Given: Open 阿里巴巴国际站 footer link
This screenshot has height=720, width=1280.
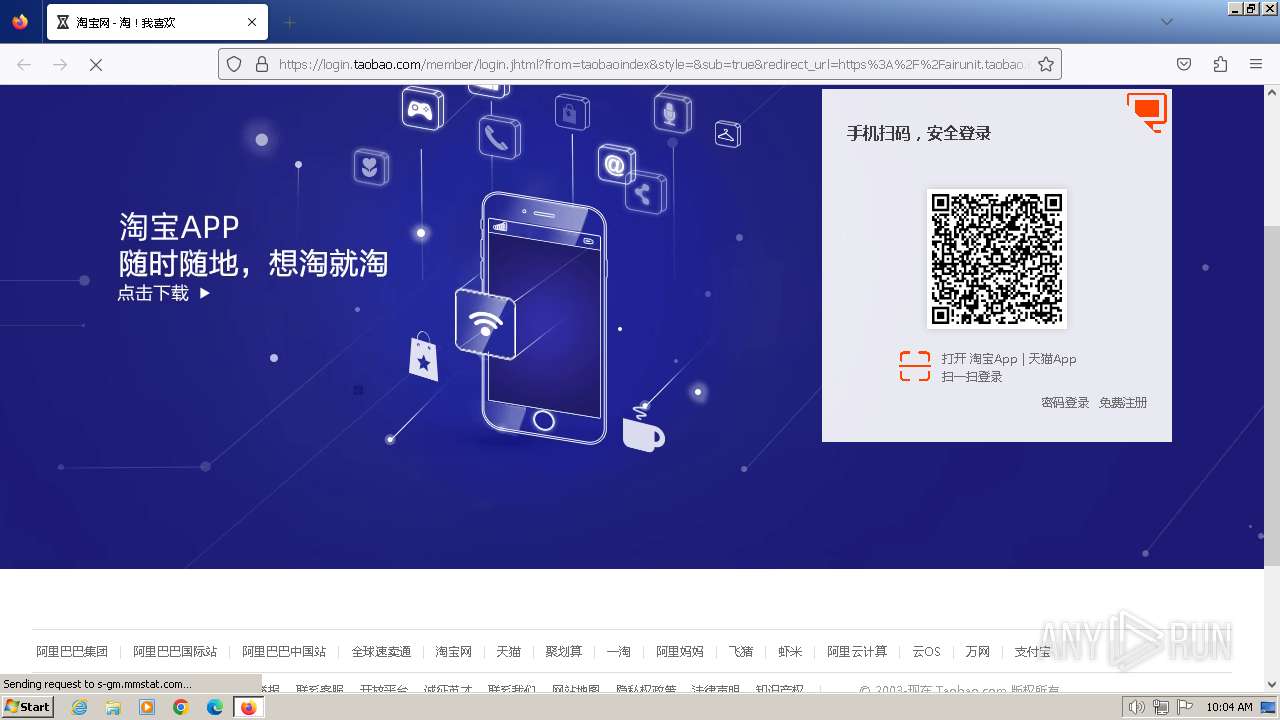Looking at the screenshot, I should [x=175, y=651].
